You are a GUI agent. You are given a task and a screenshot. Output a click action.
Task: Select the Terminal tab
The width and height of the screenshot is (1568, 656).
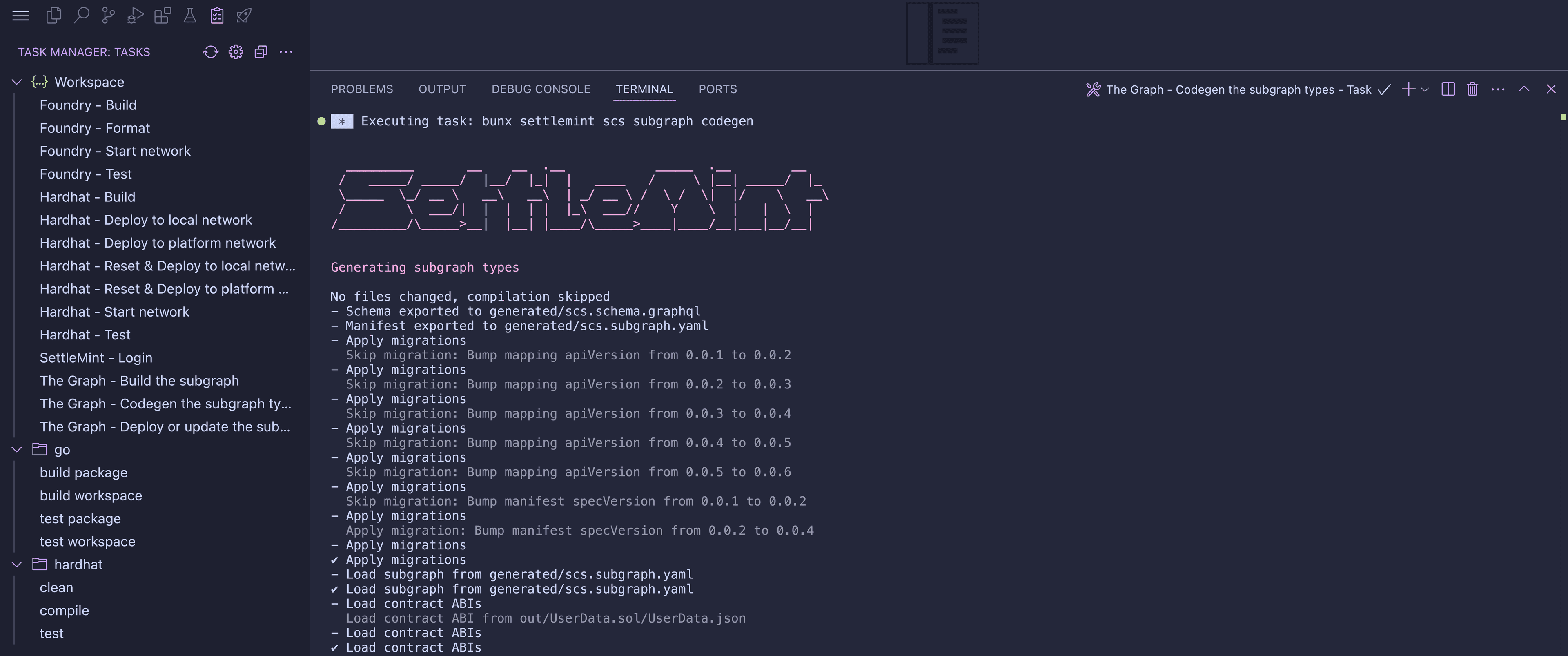click(644, 89)
